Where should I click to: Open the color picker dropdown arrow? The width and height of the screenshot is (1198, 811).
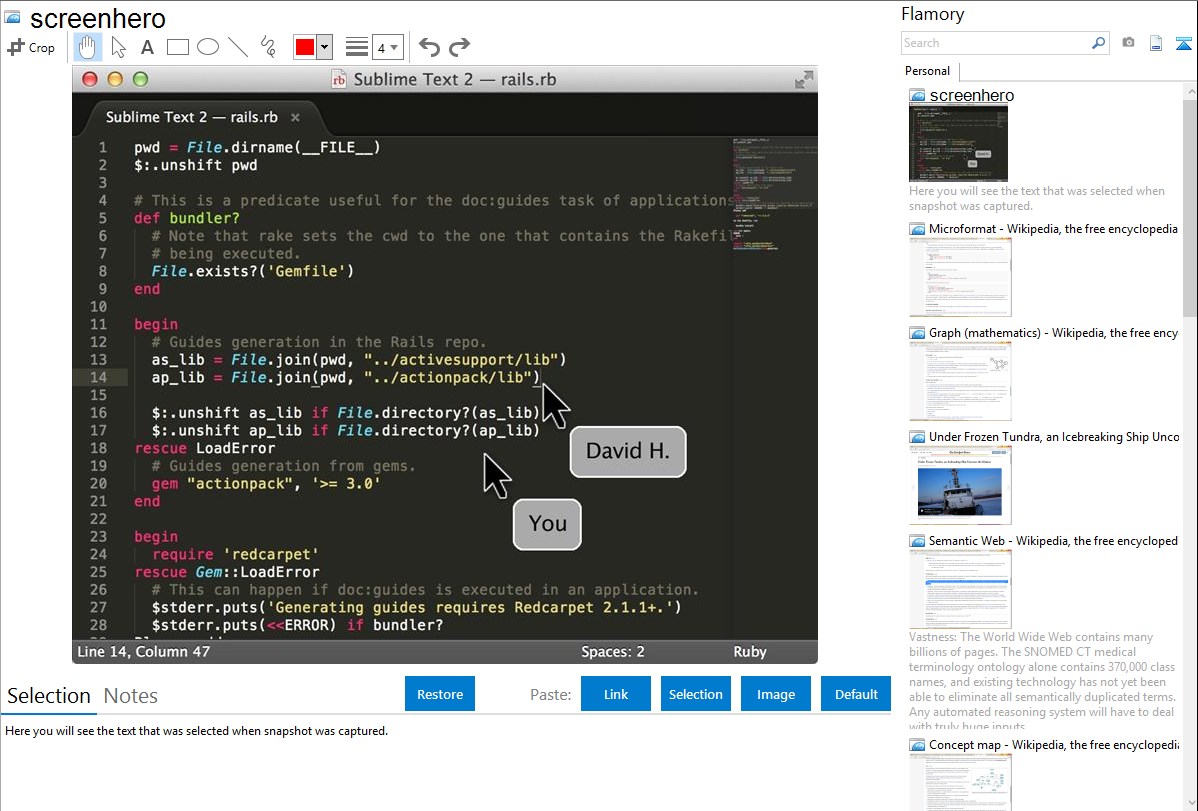324,47
